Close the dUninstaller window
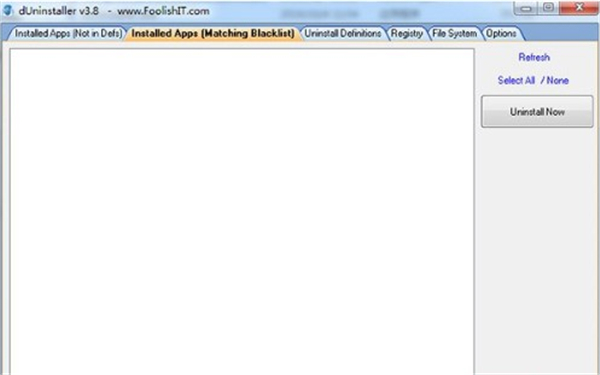Viewport: 600px width, 375px height. click(x=579, y=8)
